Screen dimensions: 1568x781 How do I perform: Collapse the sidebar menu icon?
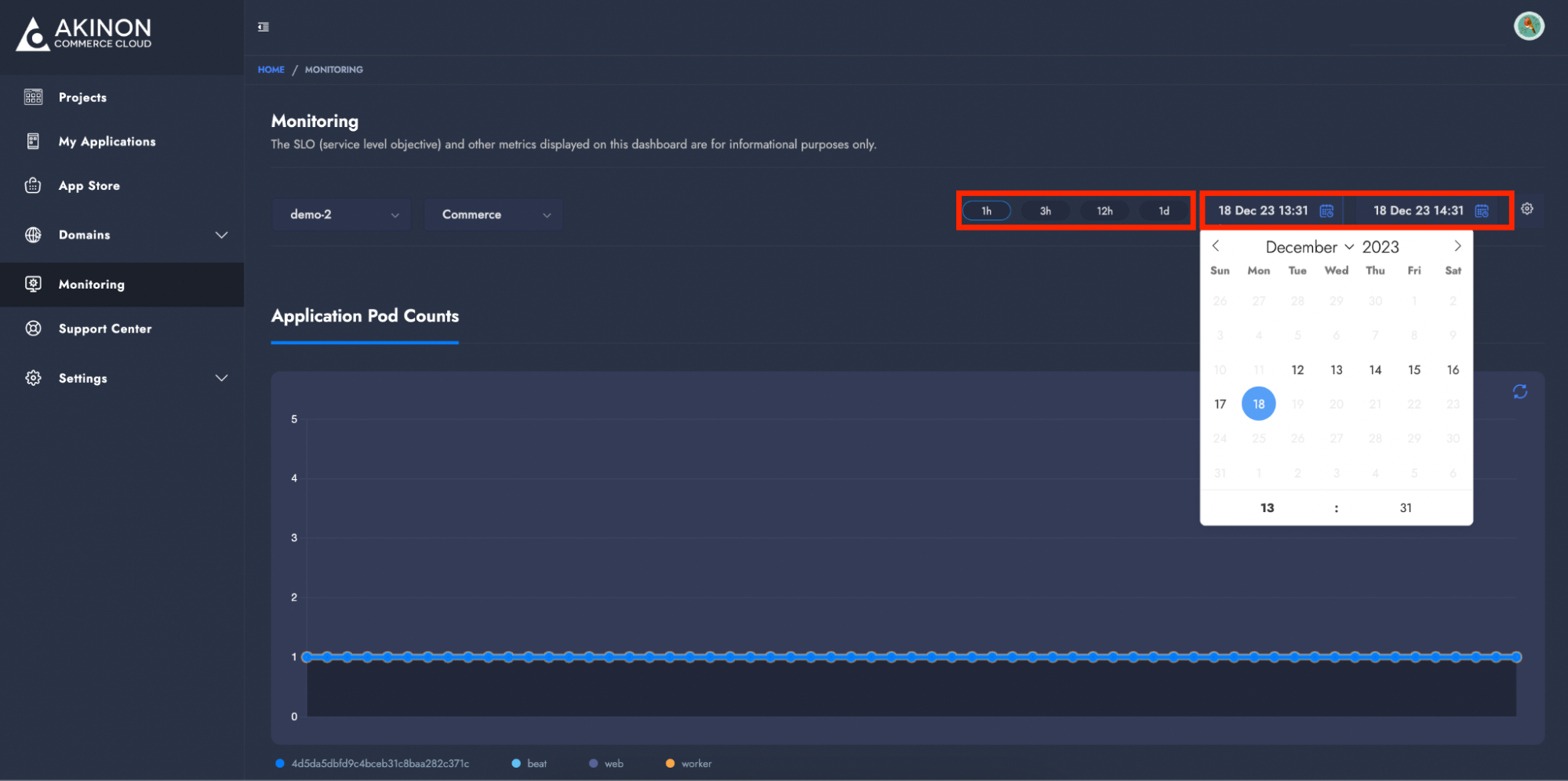(x=264, y=27)
